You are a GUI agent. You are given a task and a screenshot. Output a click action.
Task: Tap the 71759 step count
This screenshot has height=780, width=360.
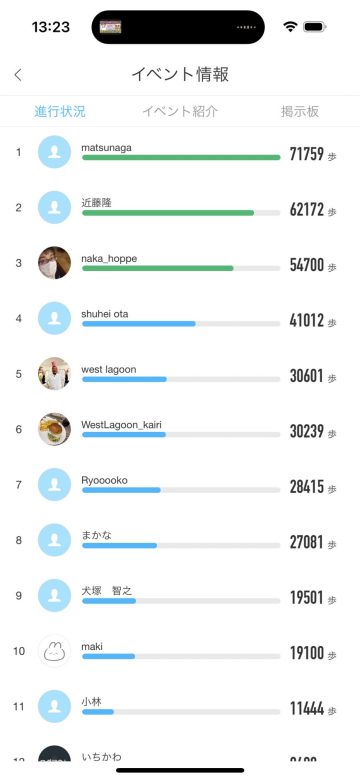coord(307,154)
